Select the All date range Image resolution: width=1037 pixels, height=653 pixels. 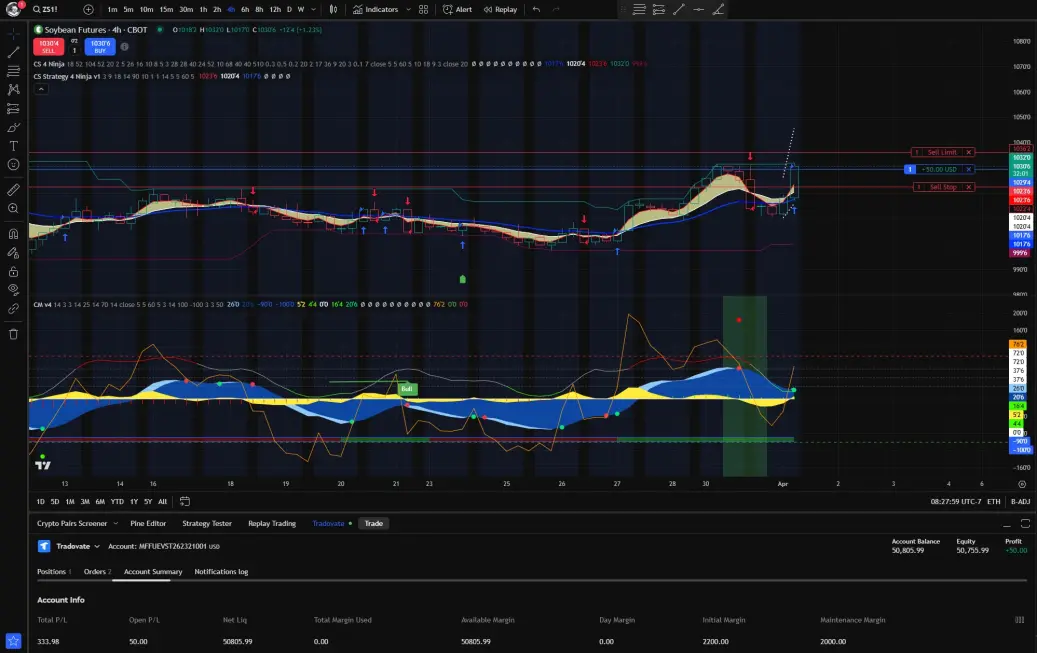pyautogui.click(x=162, y=501)
